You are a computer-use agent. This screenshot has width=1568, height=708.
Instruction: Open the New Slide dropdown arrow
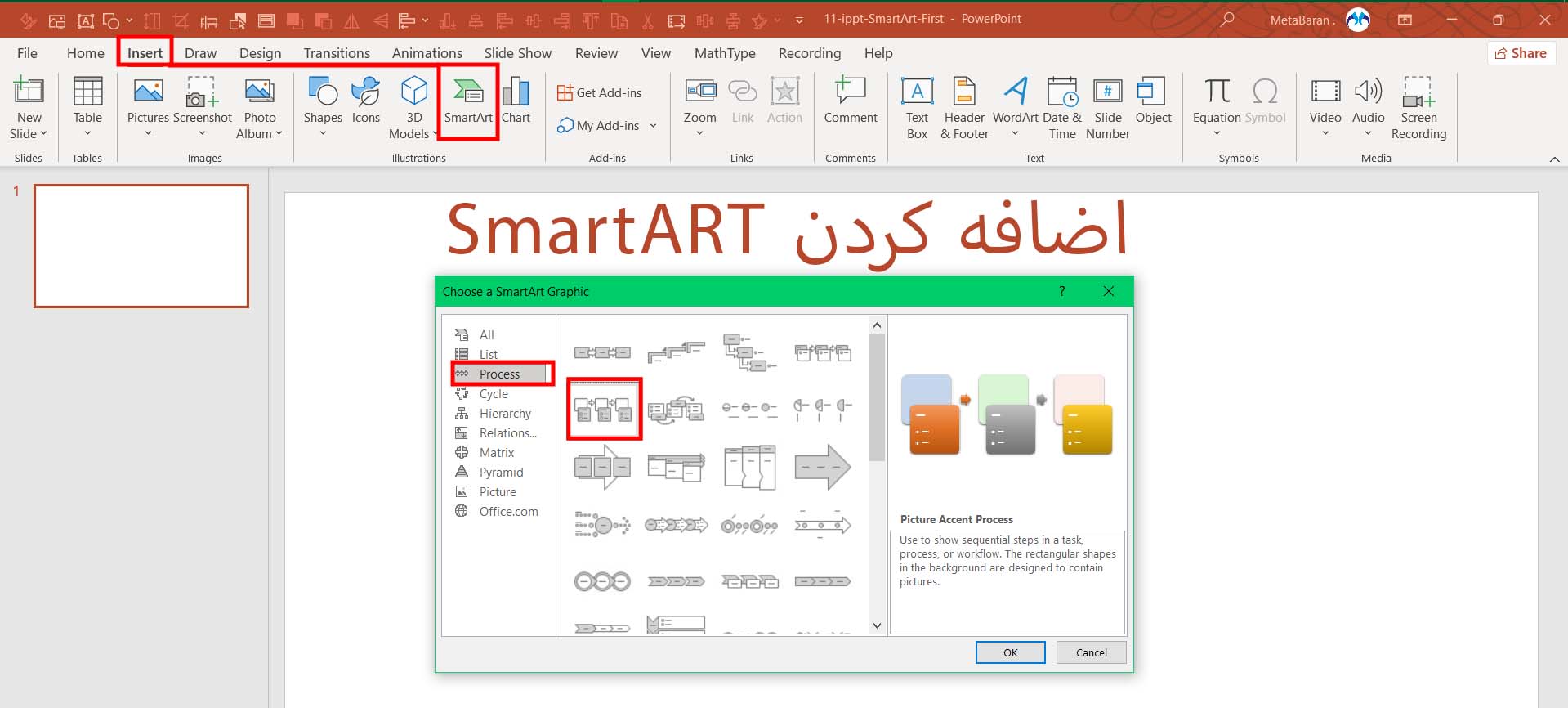tap(43, 133)
